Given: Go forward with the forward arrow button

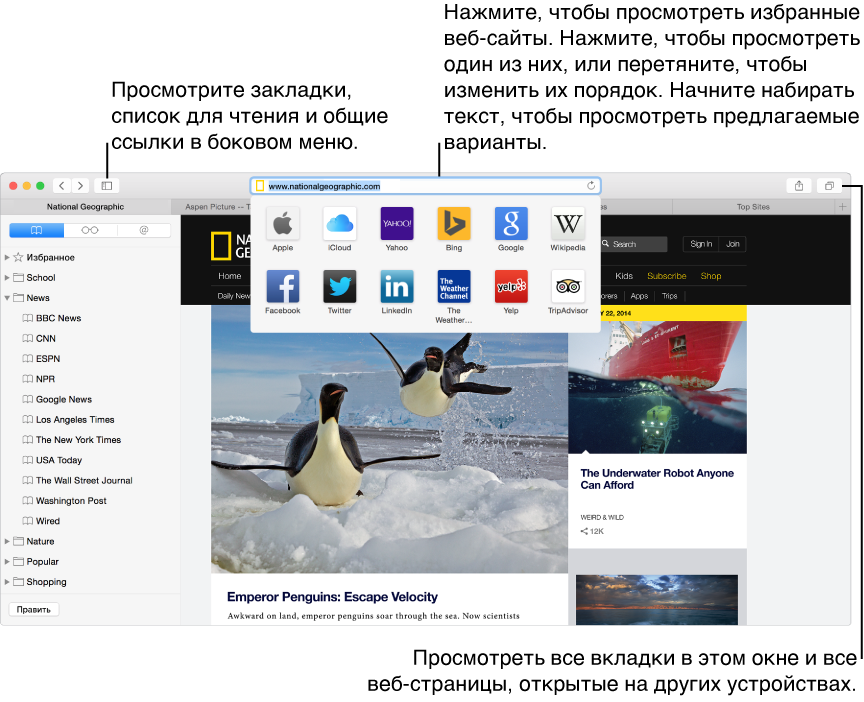Looking at the screenshot, I should coord(80,186).
